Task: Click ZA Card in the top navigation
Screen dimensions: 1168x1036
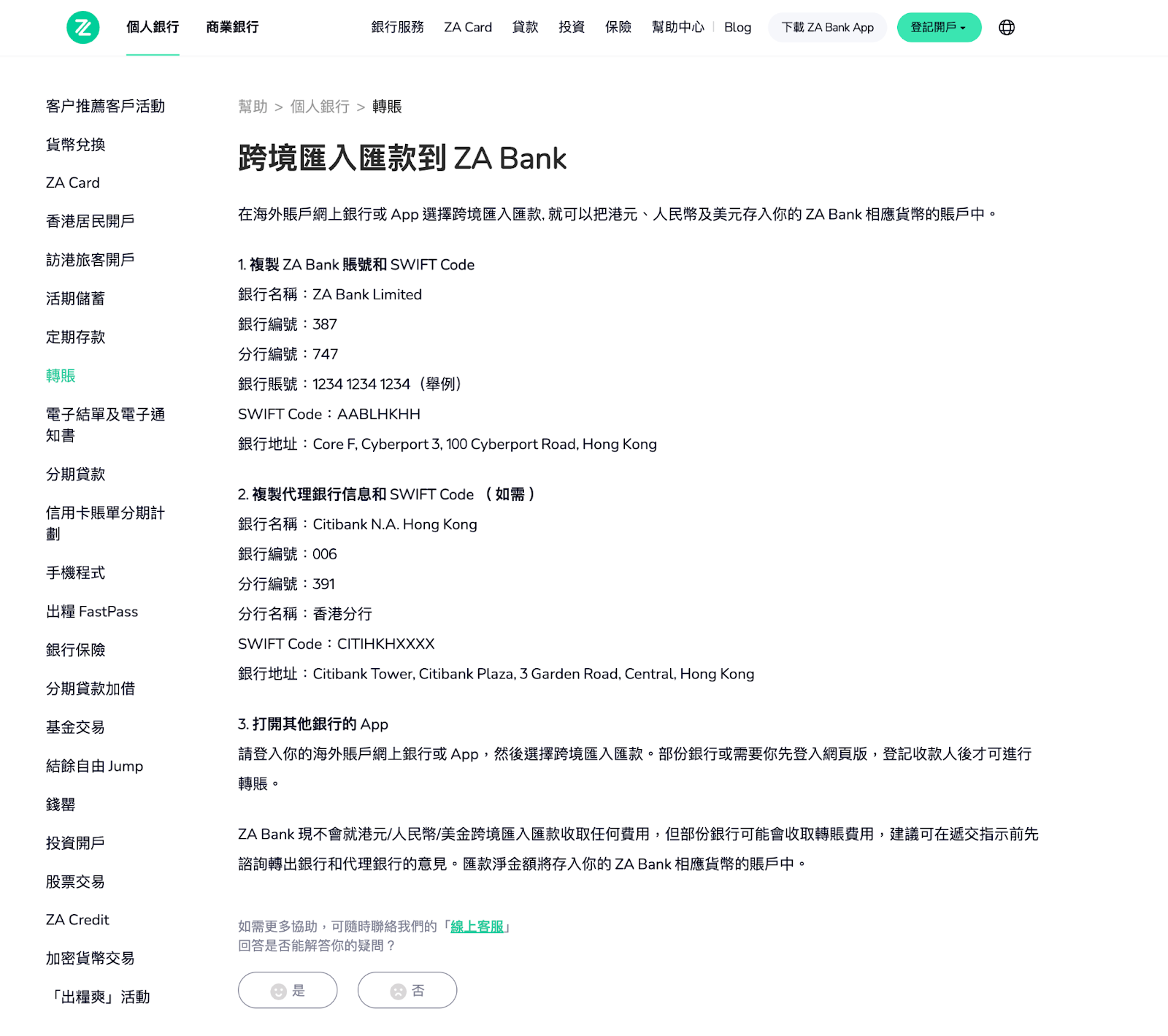Action: pyautogui.click(x=468, y=28)
